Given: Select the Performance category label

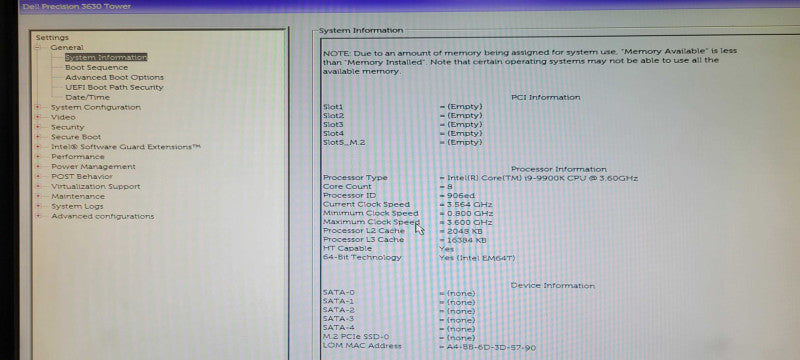Looking at the screenshot, I should point(78,157).
